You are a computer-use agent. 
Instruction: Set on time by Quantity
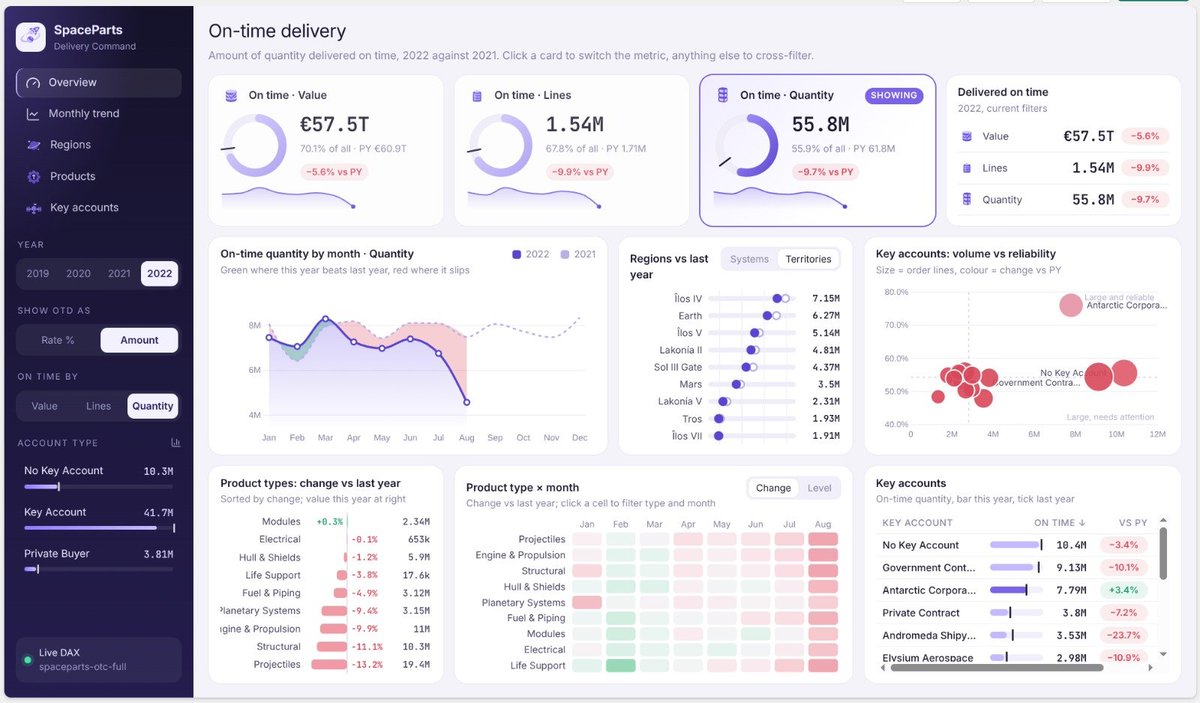click(x=153, y=406)
